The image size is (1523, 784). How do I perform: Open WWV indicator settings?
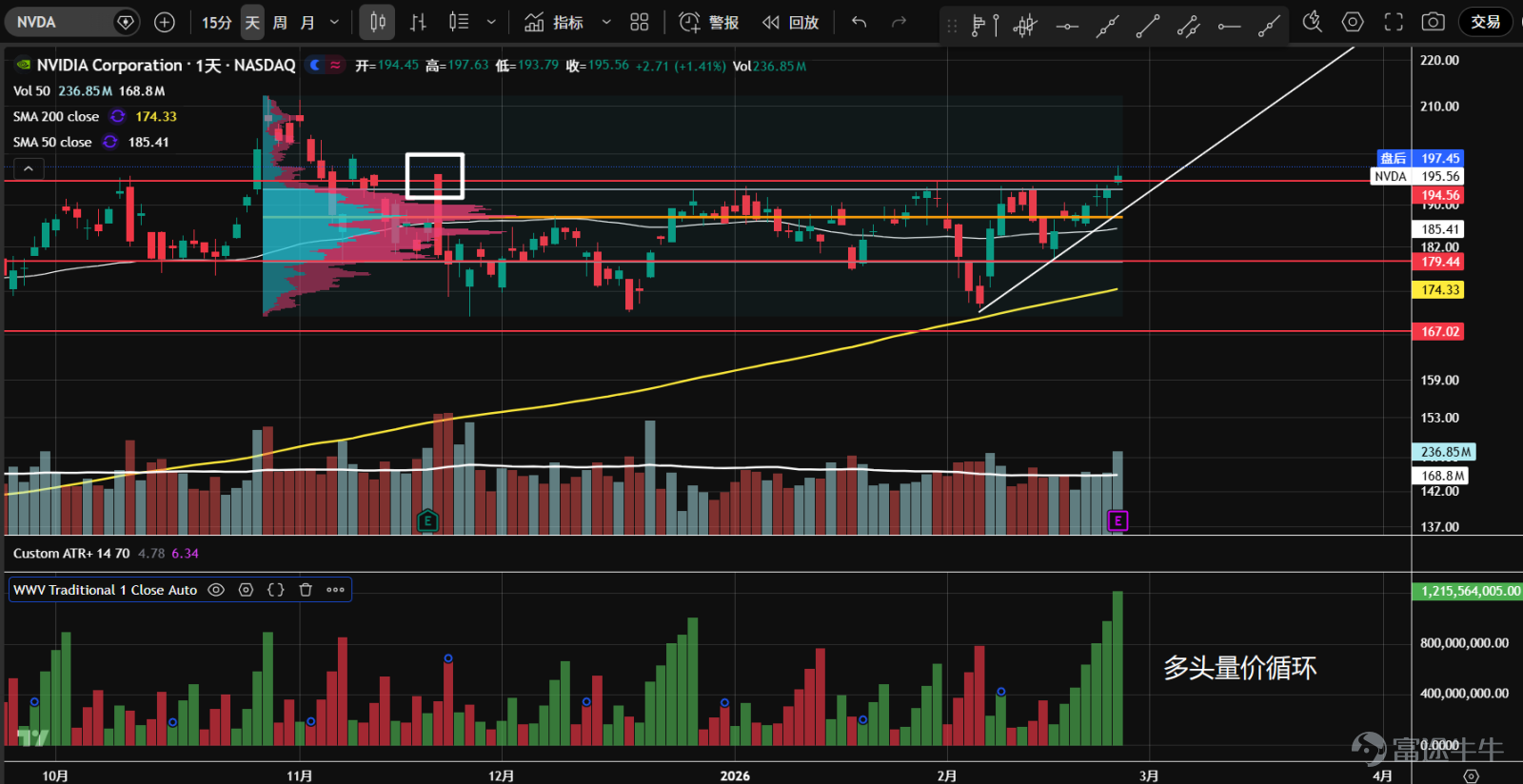246,590
